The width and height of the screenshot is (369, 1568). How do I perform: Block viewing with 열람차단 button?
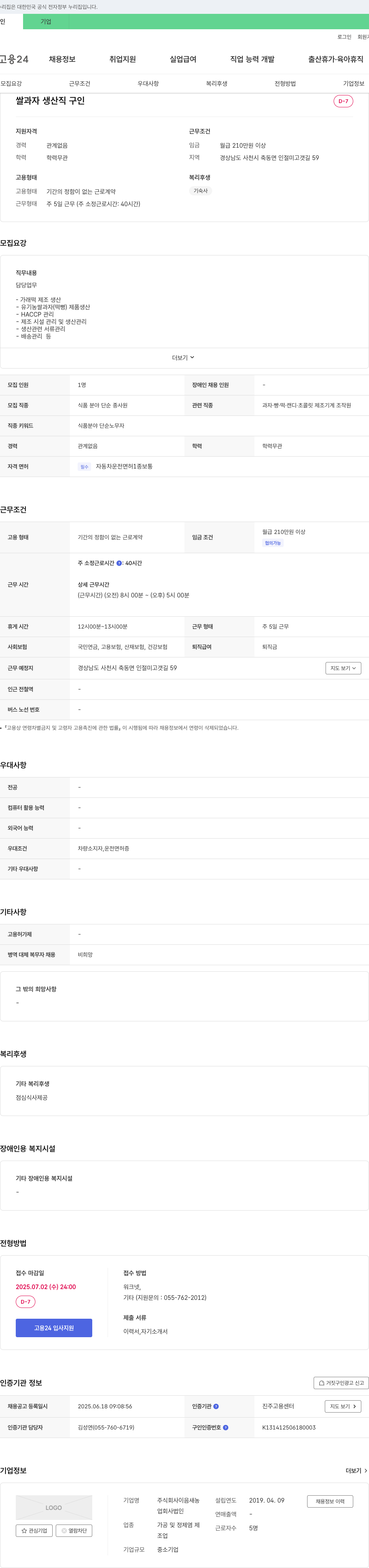[x=74, y=1530]
